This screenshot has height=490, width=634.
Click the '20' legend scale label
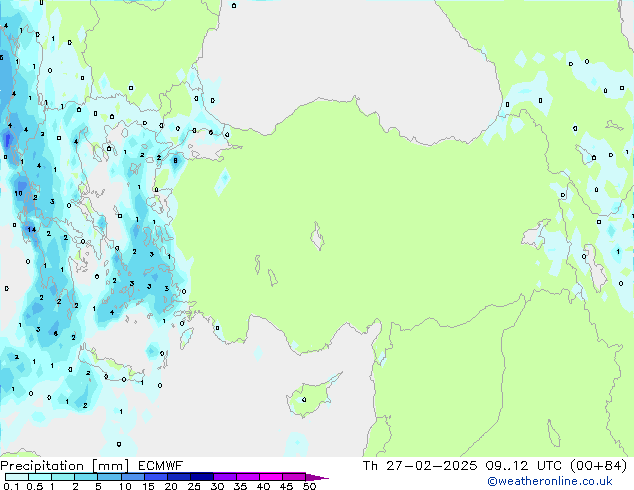tap(171, 486)
